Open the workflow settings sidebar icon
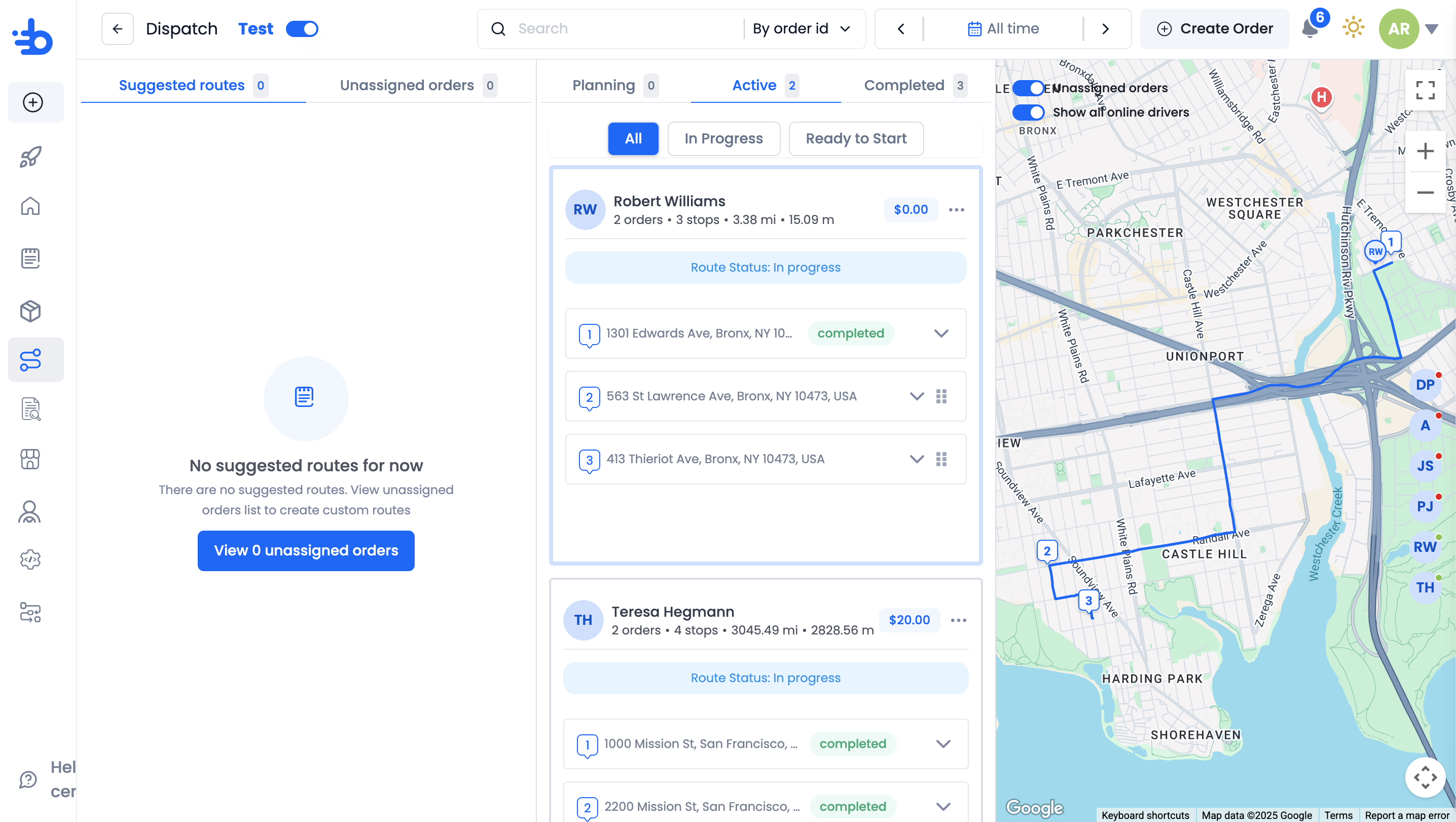The width and height of the screenshot is (1456, 822). pyautogui.click(x=30, y=612)
